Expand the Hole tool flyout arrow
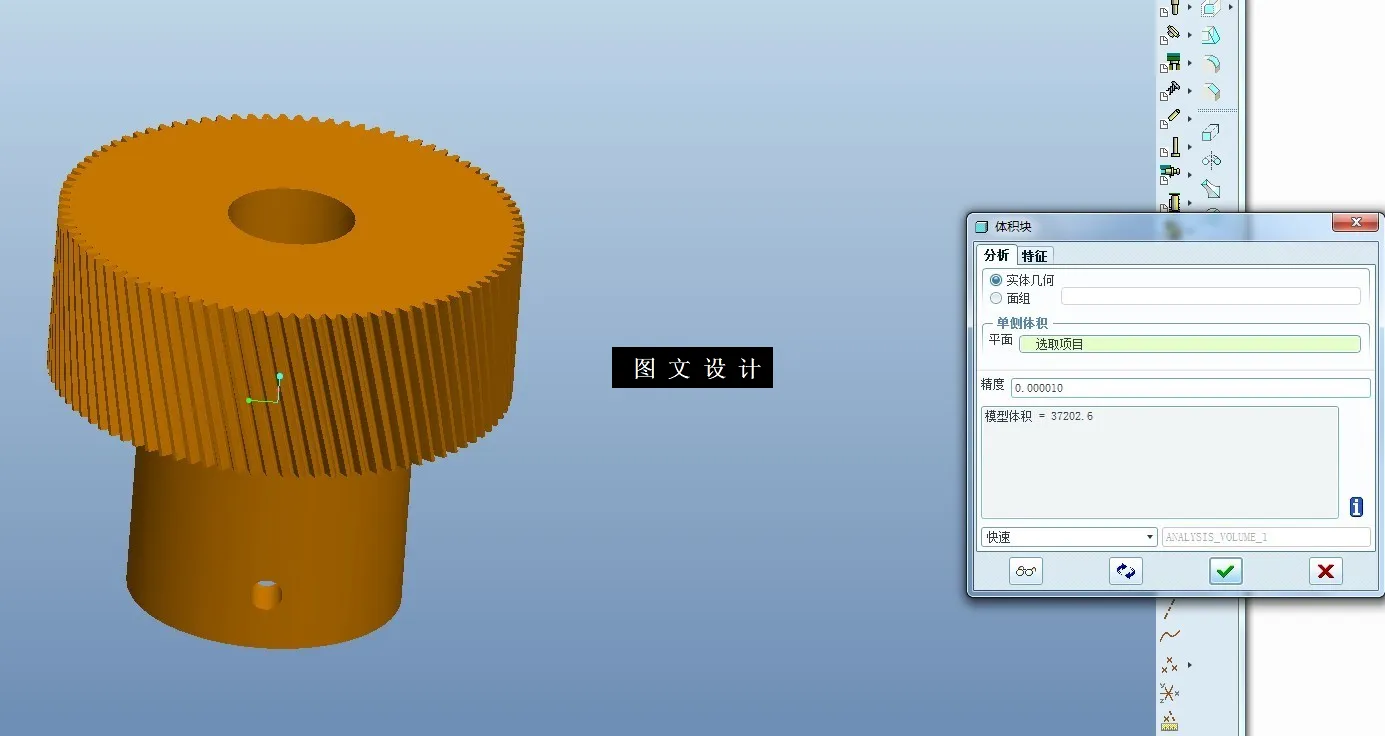Image resolution: width=1385 pixels, height=736 pixels. tap(1189, 9)
